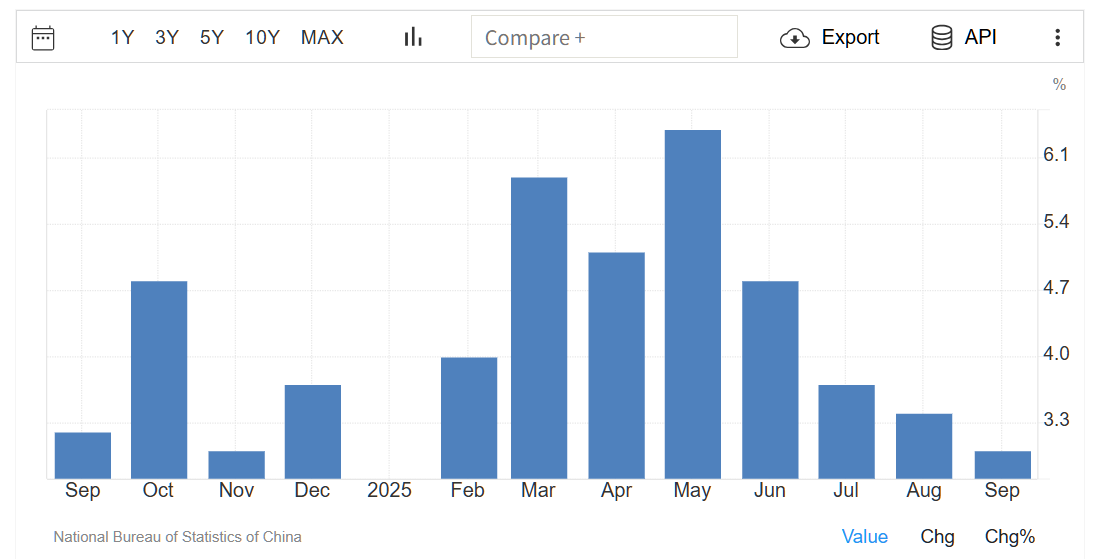Click National Bureau of Statistics of China source
1104x559 pixels.
(177, 537)
